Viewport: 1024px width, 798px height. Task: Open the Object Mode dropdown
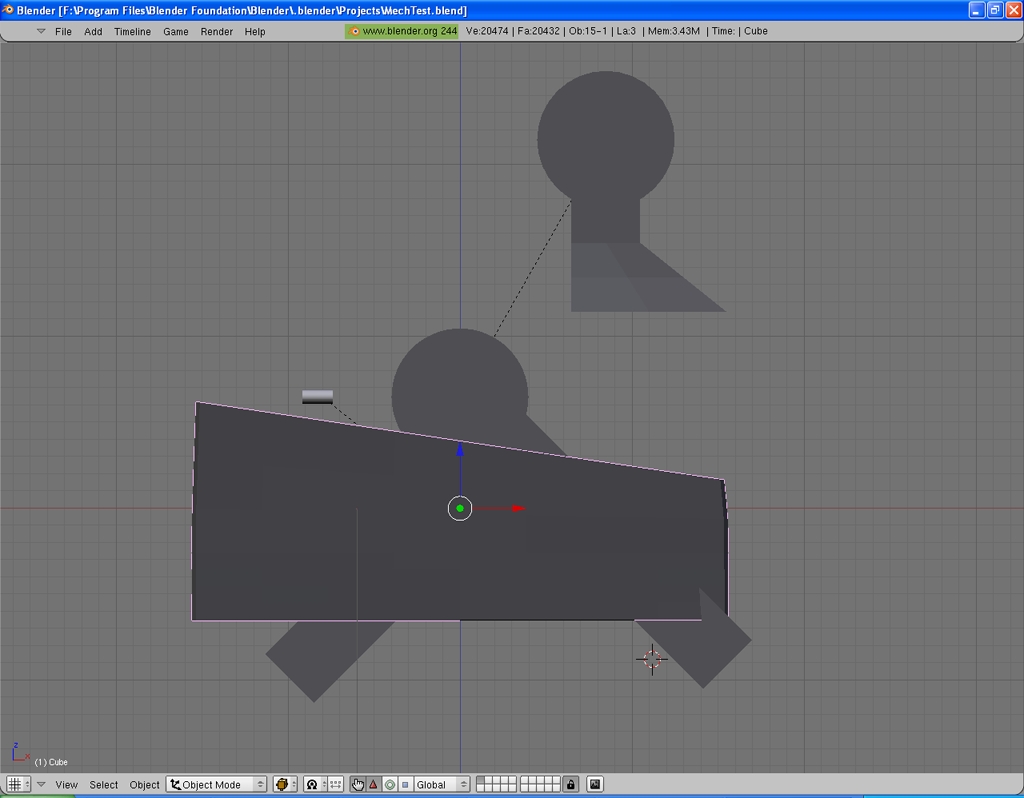pyautogui.click(x=216, y=784)
